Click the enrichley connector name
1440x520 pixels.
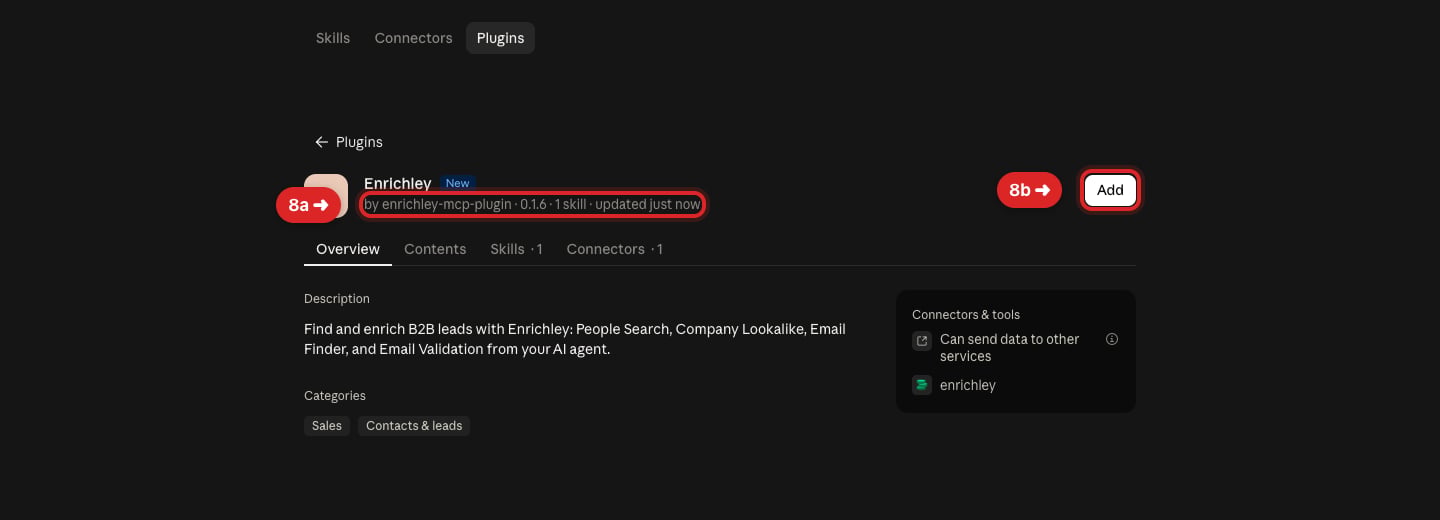[x=968, y=385]
